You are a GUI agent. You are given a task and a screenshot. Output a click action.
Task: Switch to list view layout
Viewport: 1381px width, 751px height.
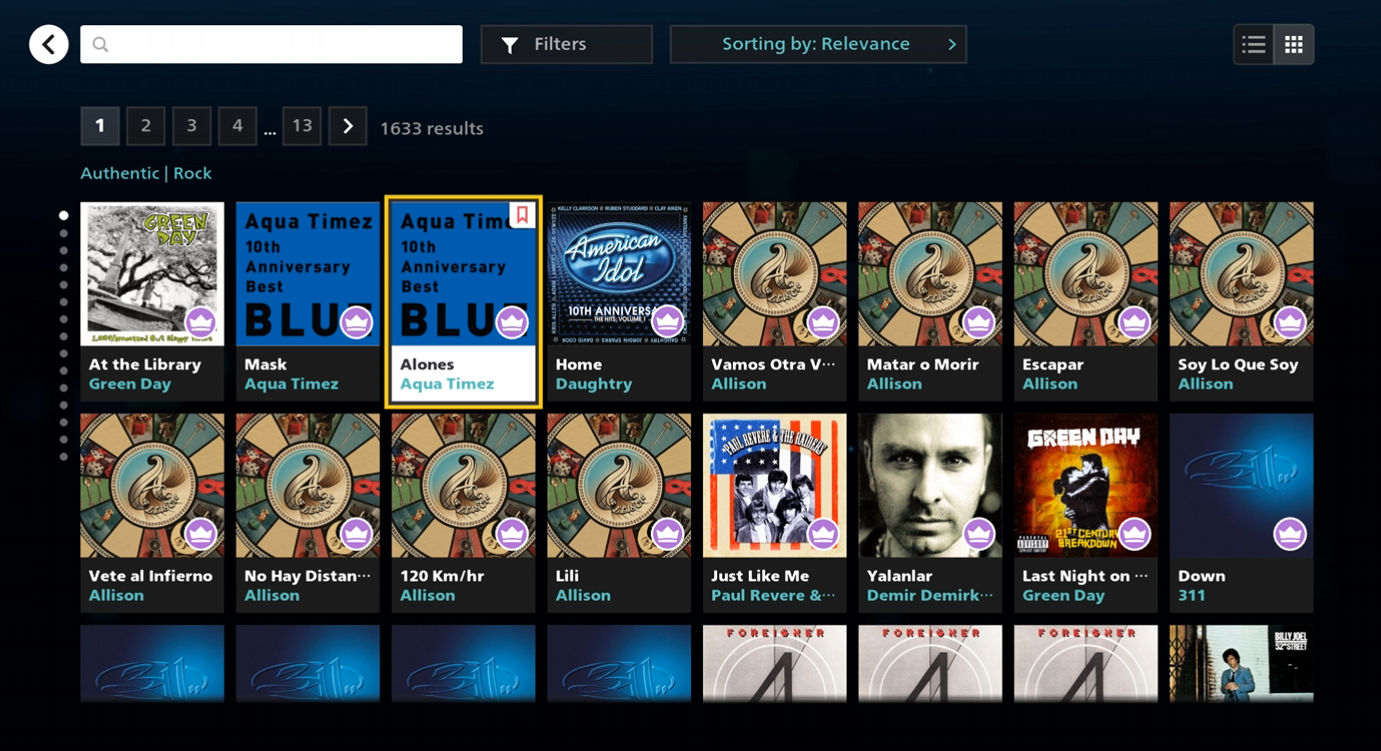pos(1253,44)
